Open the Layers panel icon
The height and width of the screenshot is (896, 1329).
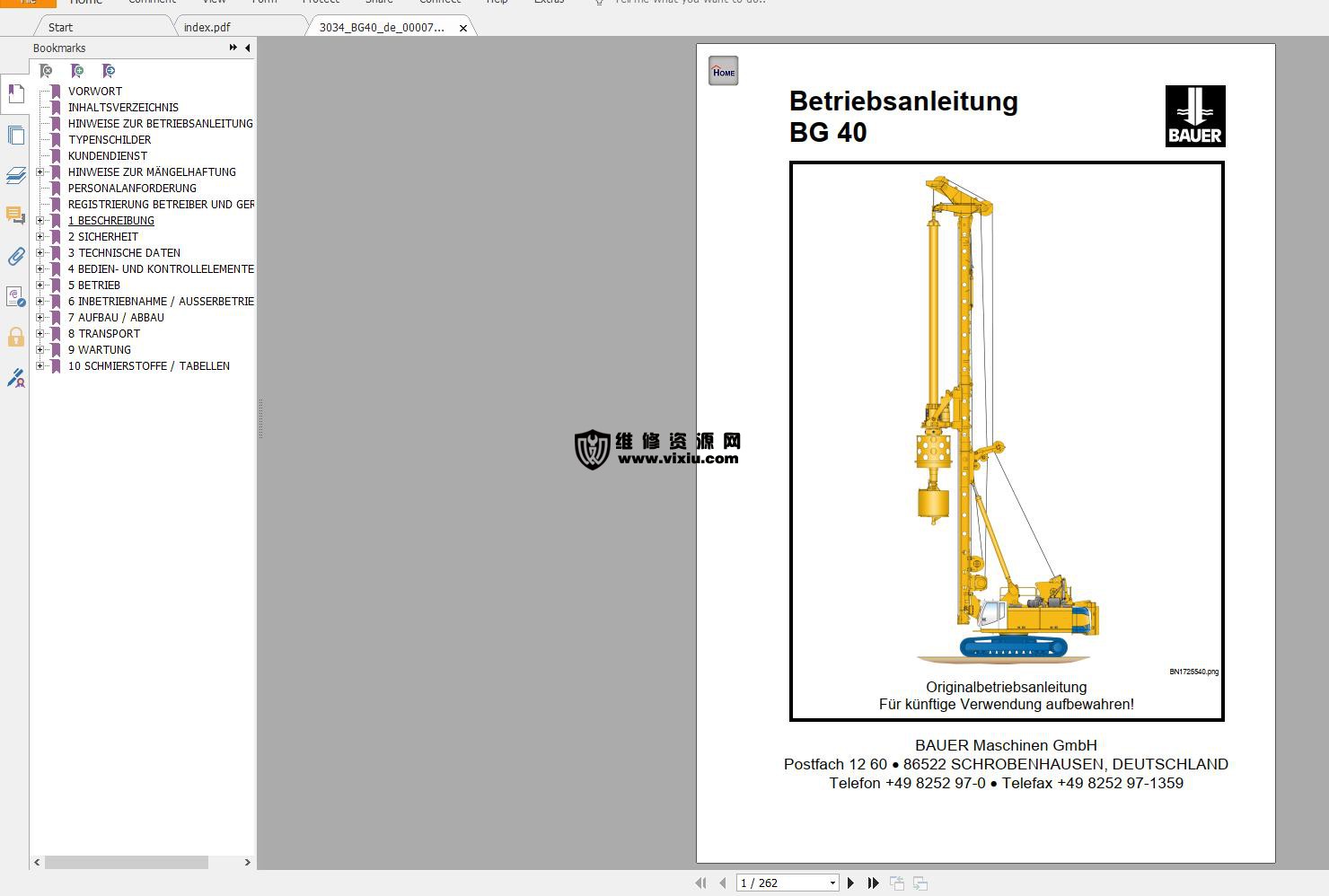[x=15, y=175]
